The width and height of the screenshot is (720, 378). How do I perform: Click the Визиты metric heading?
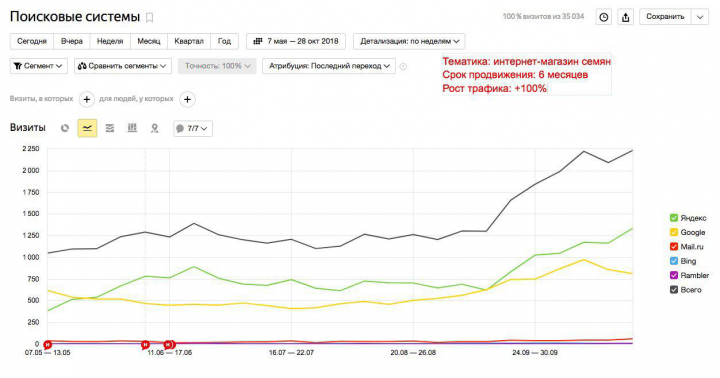(28, 128)
